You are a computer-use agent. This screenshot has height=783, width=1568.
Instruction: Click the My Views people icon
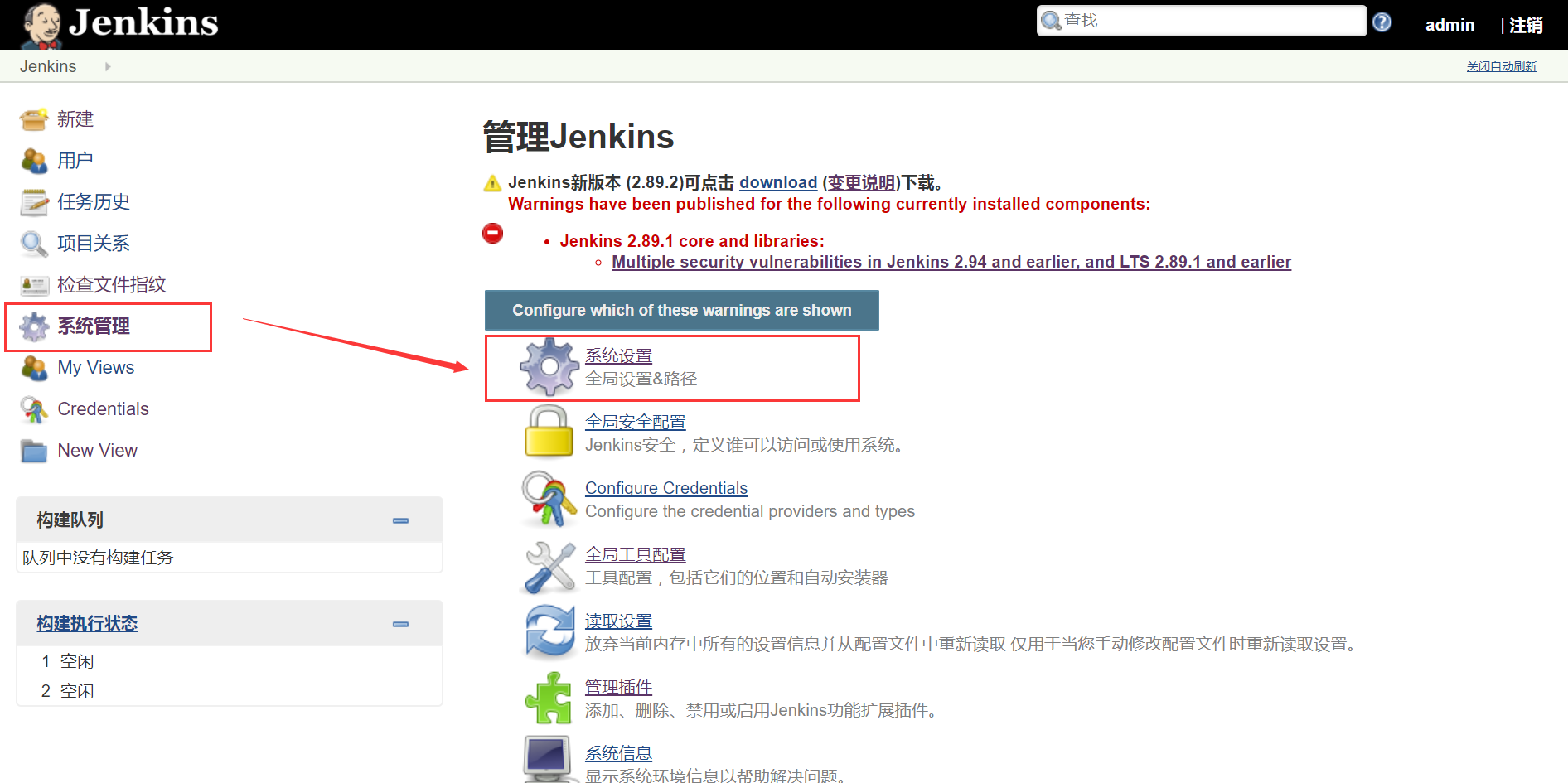(x=34, y=368)
